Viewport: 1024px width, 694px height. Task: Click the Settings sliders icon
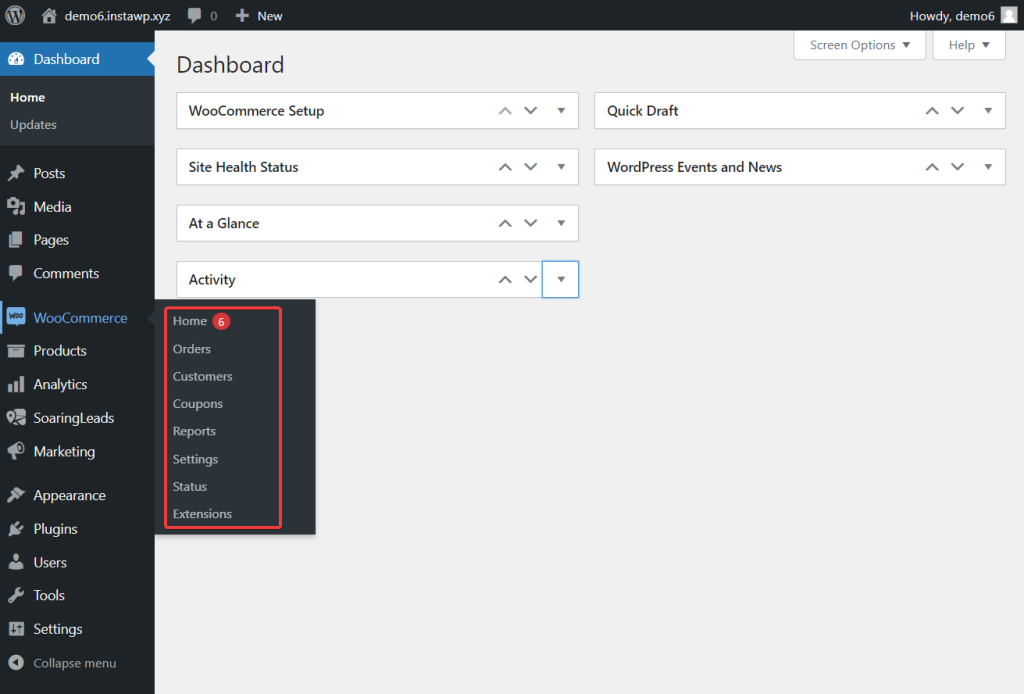coord(16,629)
